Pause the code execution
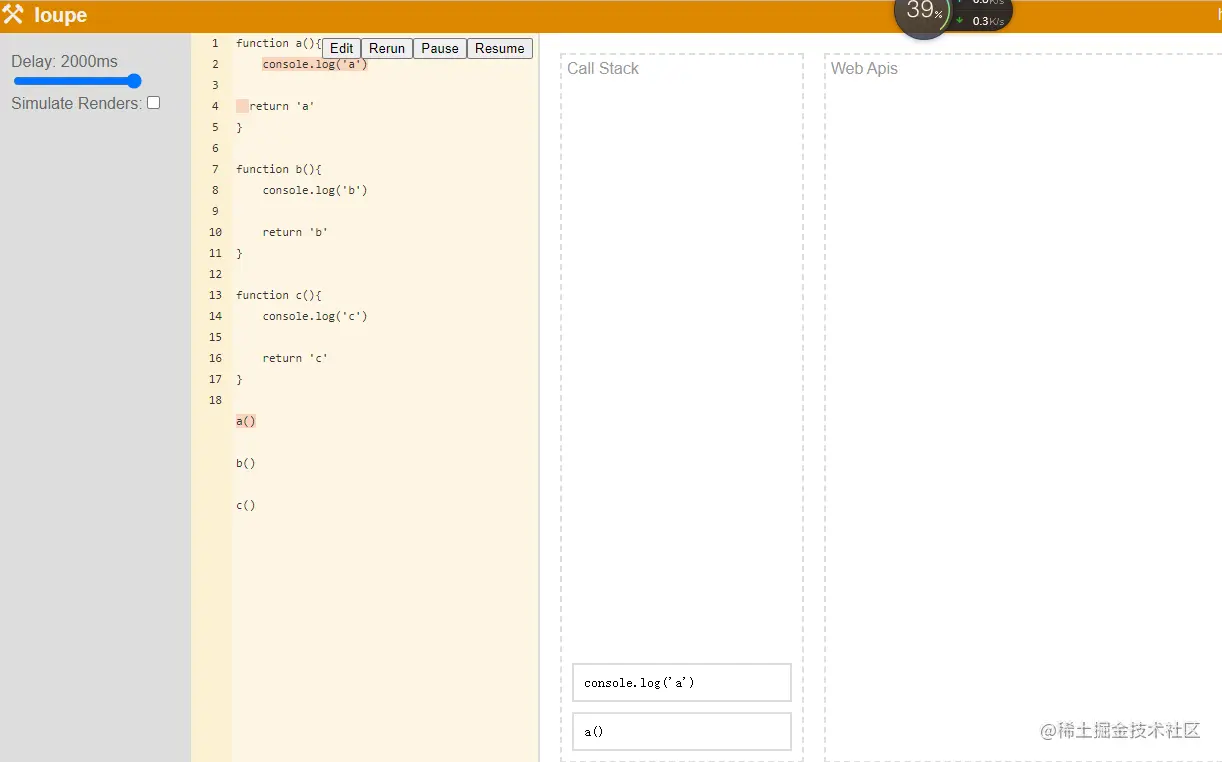The image size is (1222, 762). (x=440, y=48)
